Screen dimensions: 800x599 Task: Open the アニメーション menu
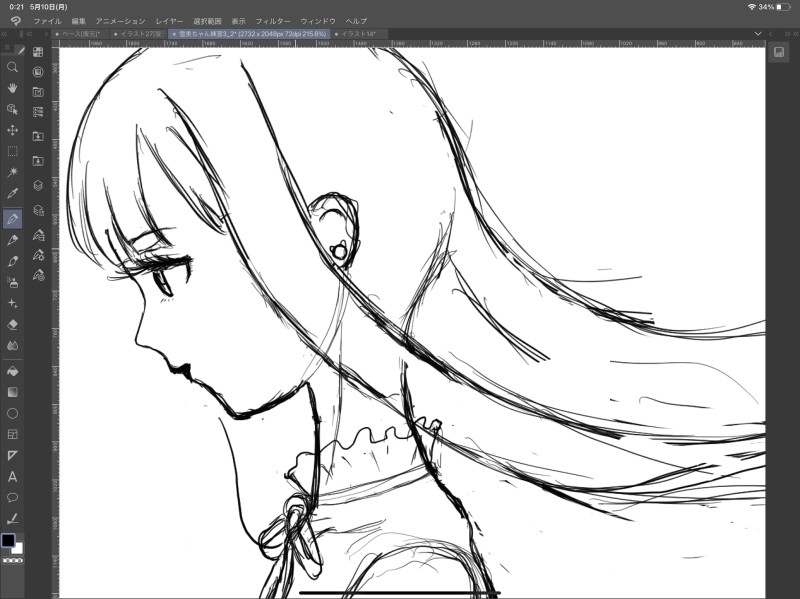tap(120, 21)
